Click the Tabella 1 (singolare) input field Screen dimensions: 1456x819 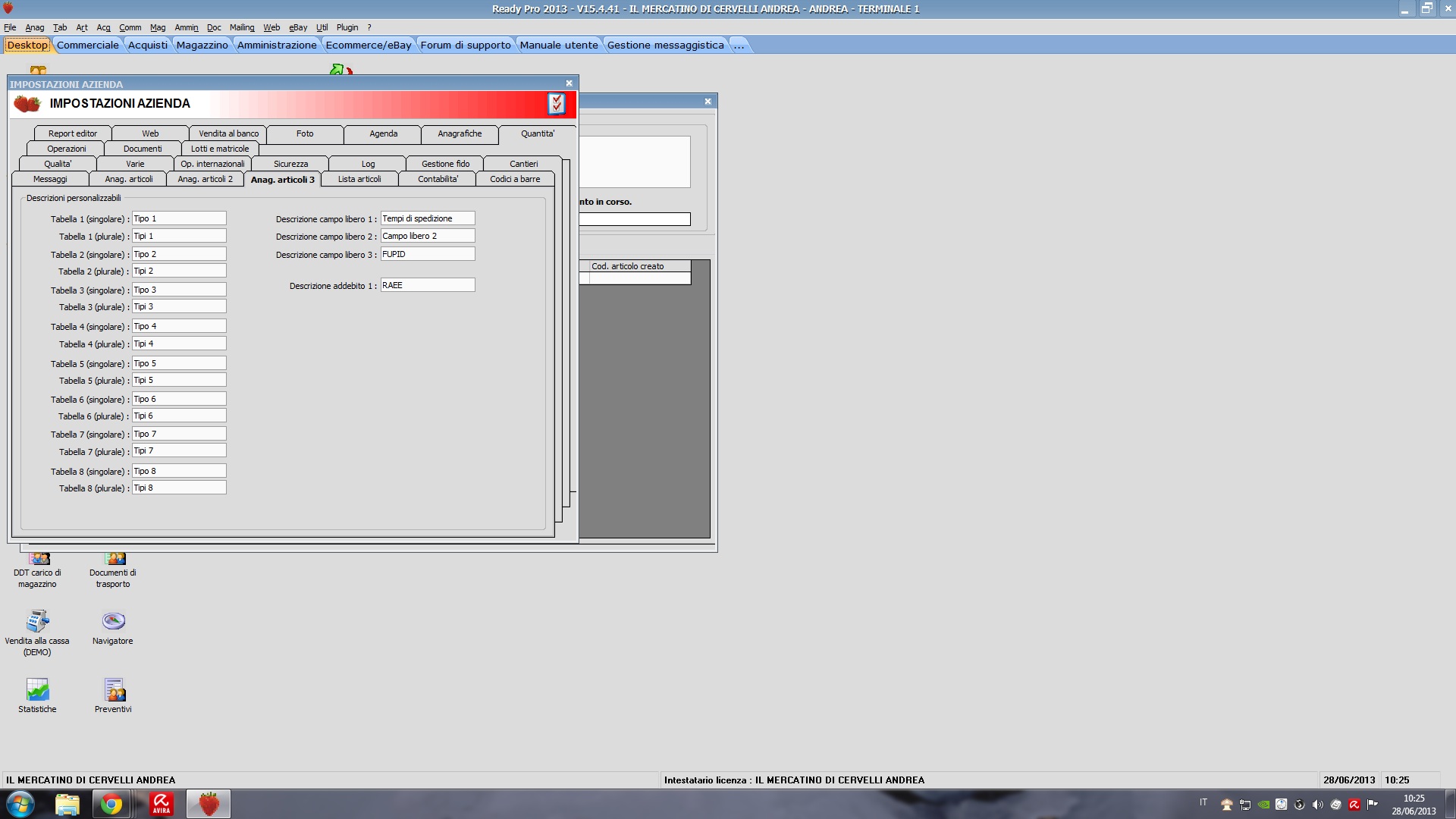[179, 218]
